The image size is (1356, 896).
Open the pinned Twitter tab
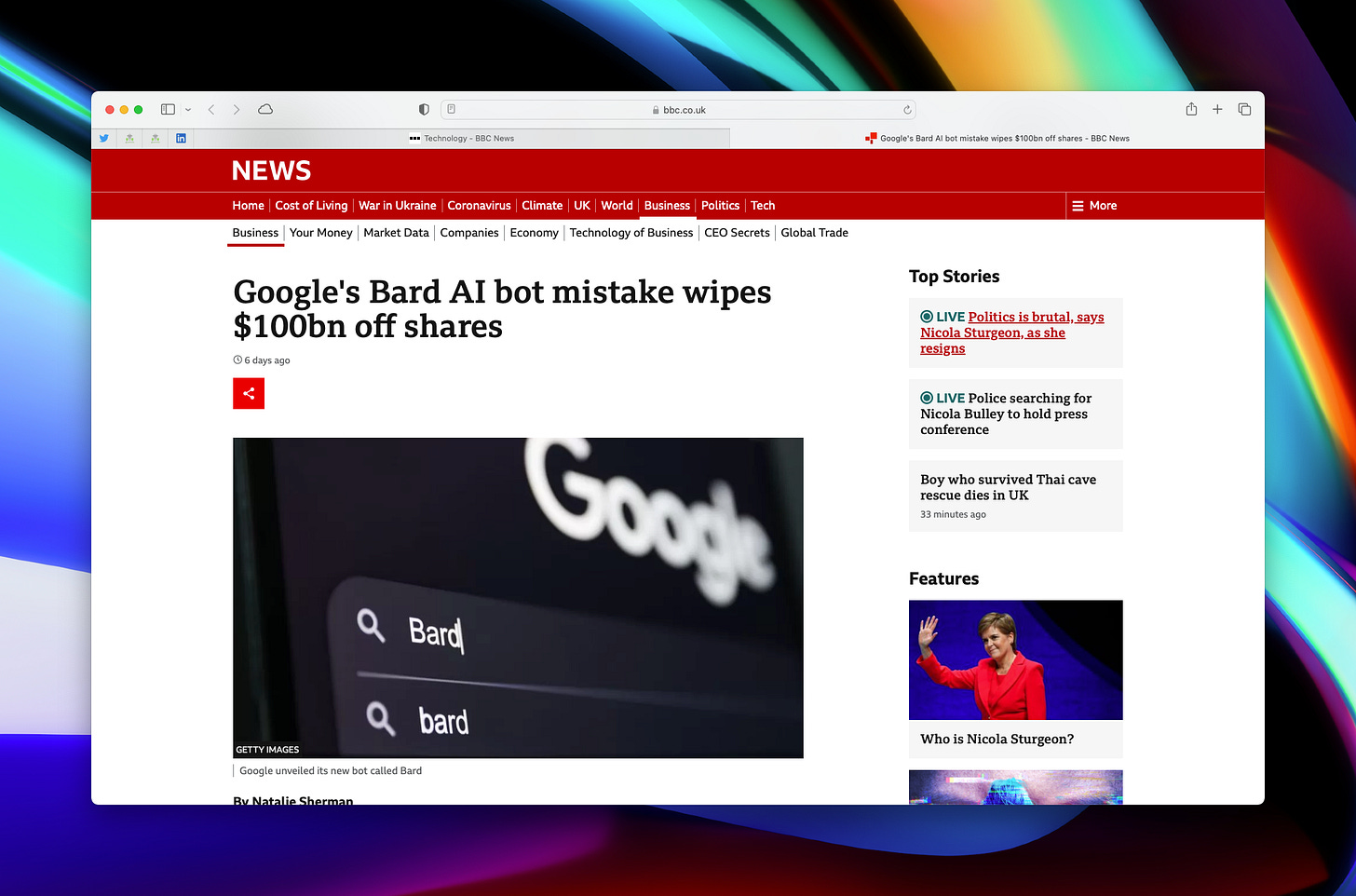coord(104,138)
